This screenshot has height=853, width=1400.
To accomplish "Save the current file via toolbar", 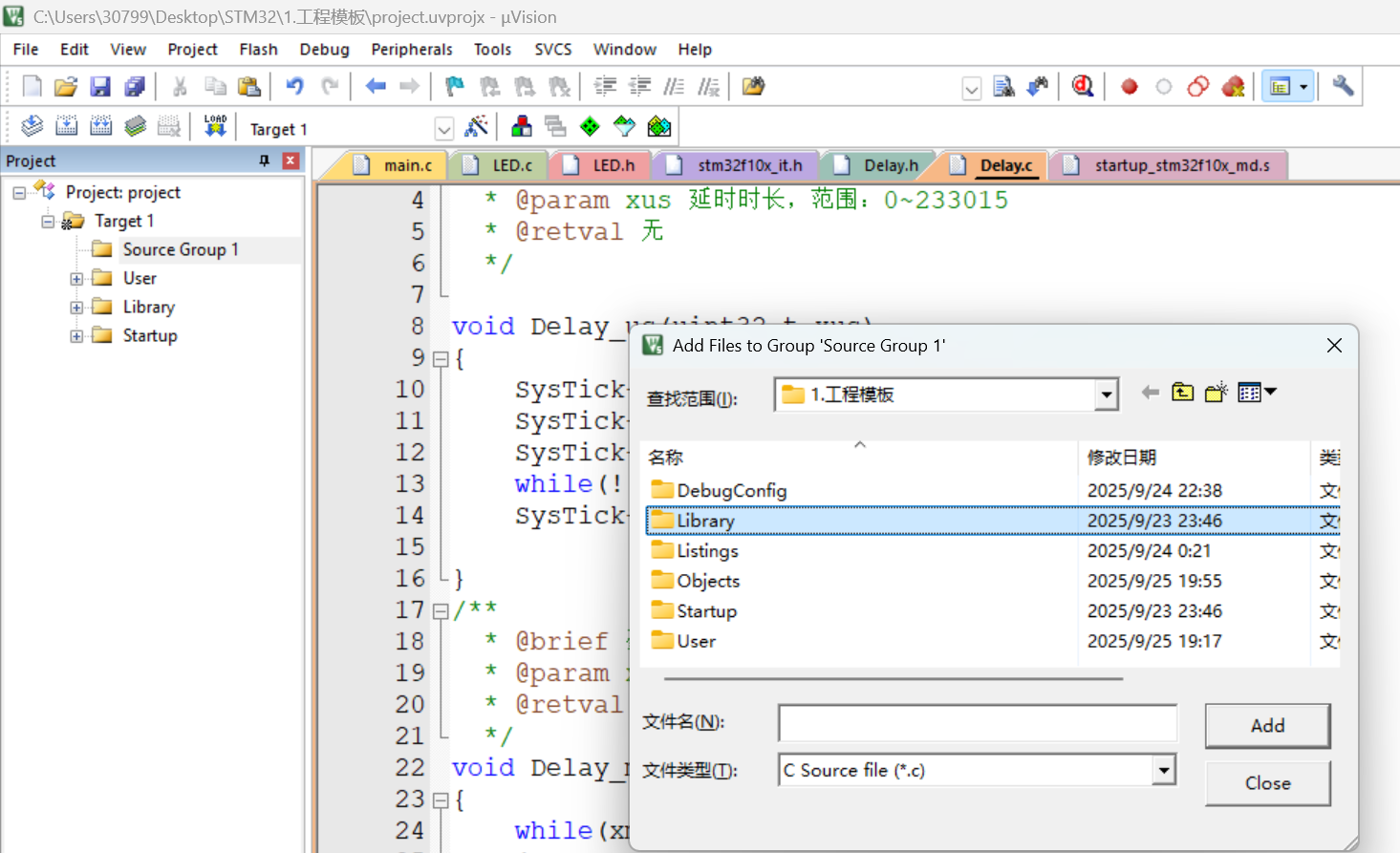I will click(100, 87).
